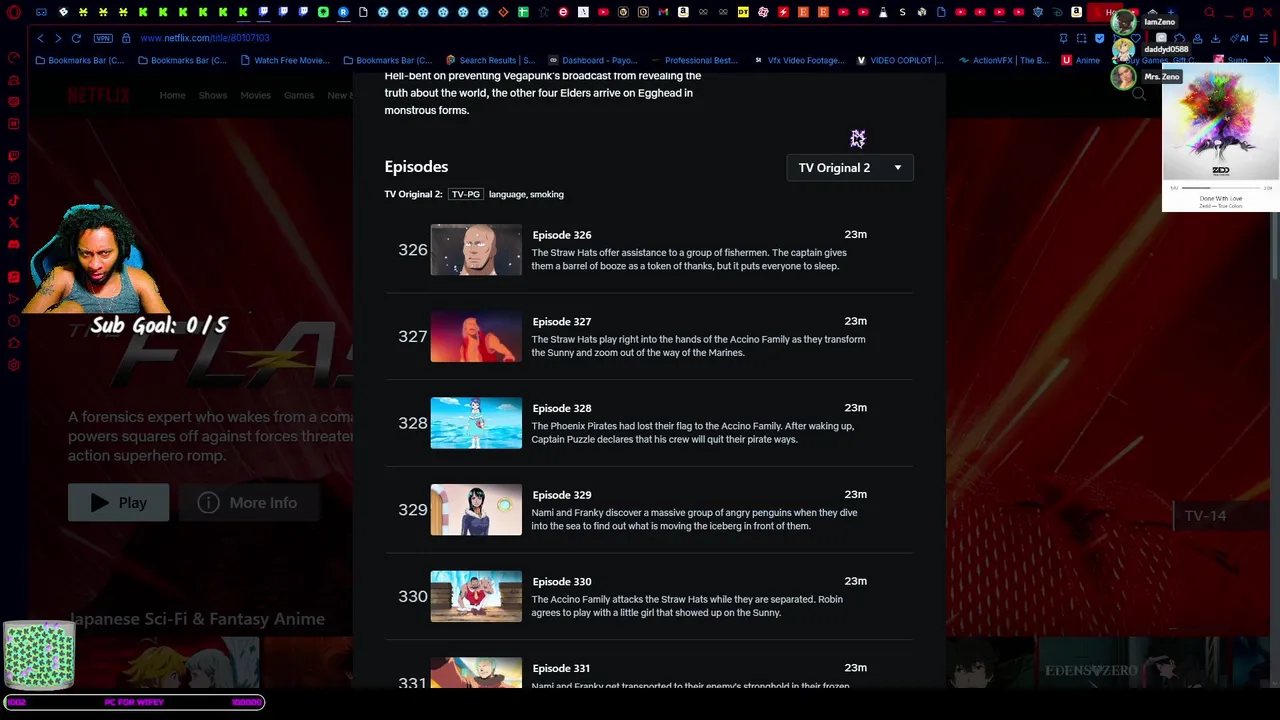The image size is (1280, 720).
Task: Open Discord in the sidebar
Action: click(x=14, y=244)
